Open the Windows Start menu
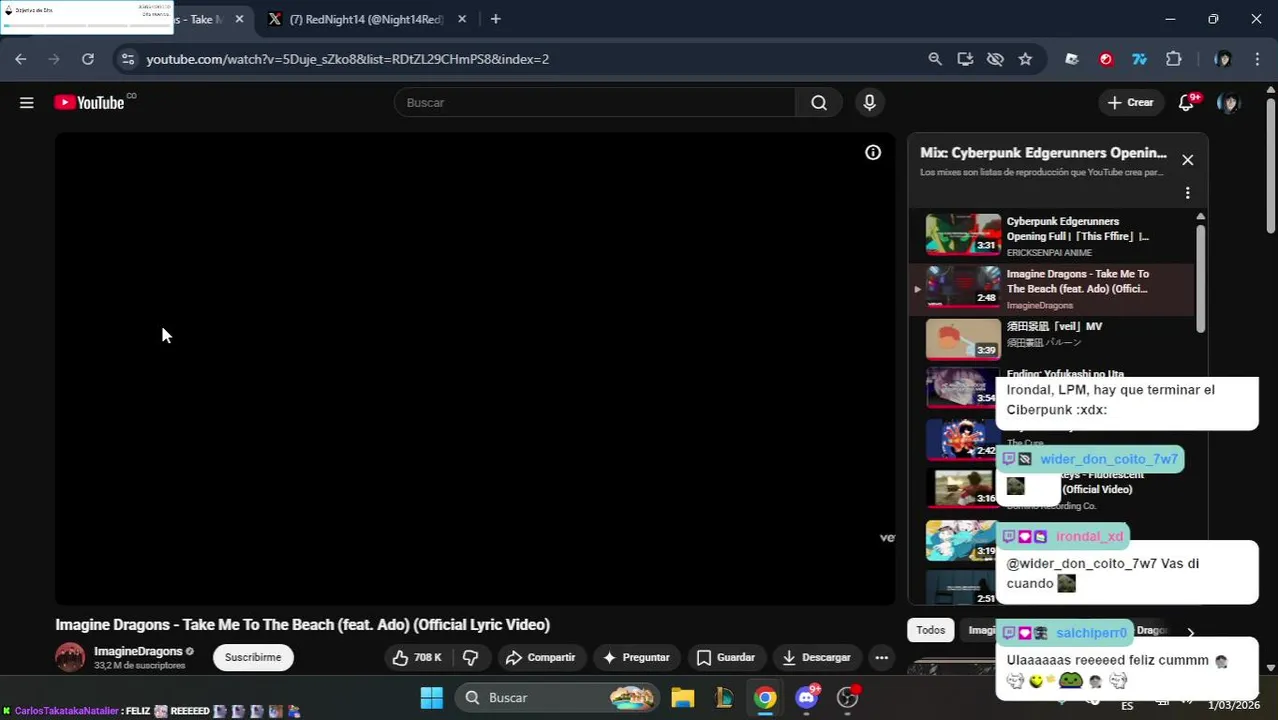 [431, 697]
